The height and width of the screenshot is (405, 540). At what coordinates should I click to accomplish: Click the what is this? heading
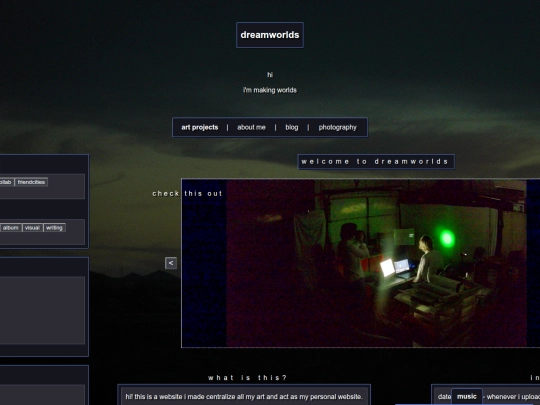click(x=247, y=377)
